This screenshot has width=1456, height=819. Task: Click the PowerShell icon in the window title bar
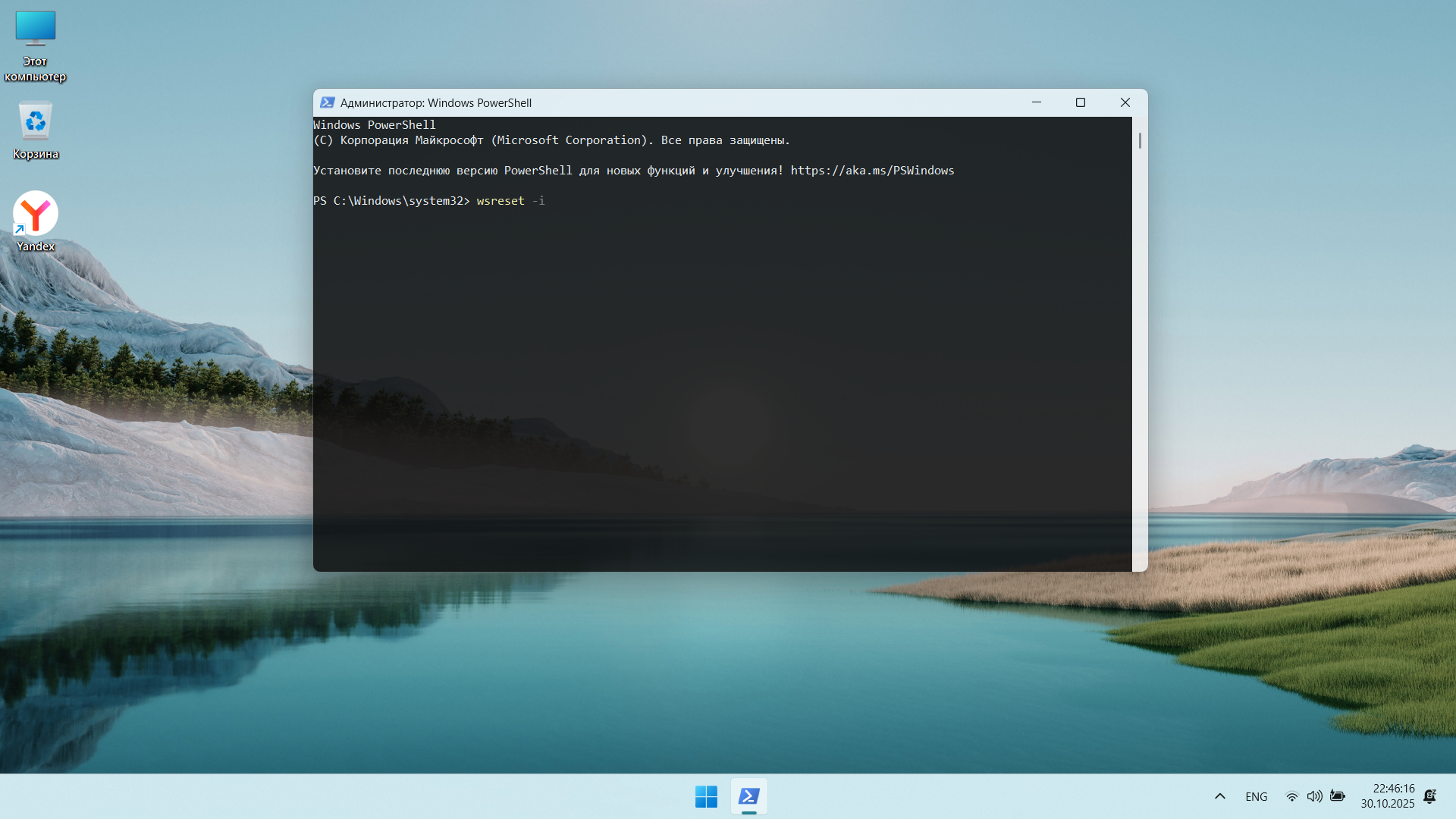tap(327, 102)
